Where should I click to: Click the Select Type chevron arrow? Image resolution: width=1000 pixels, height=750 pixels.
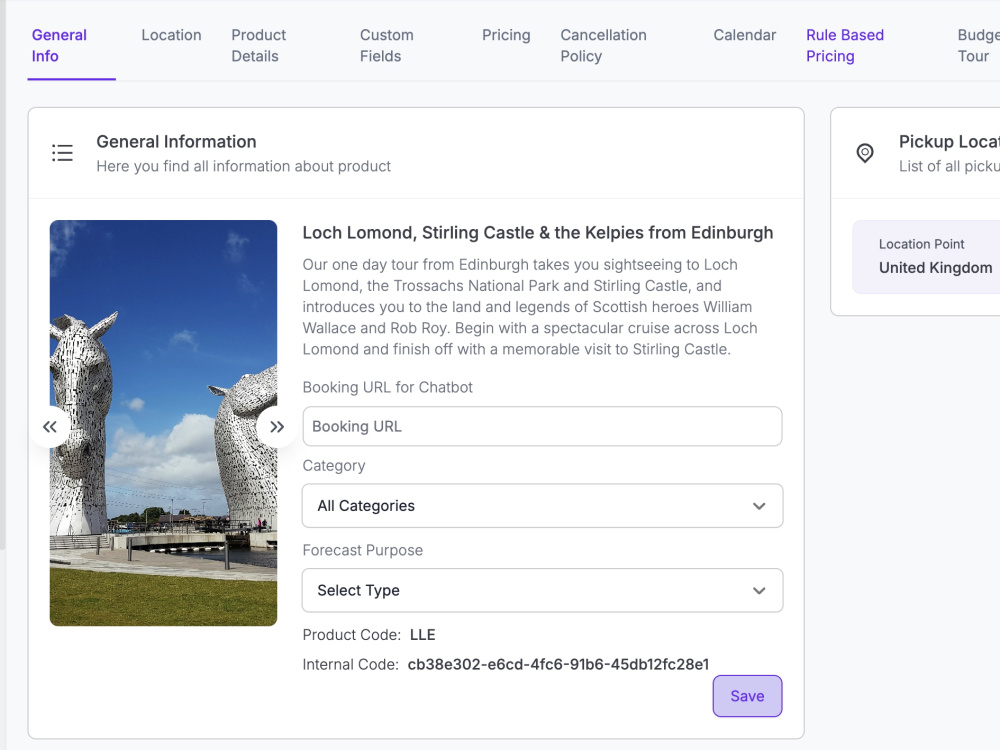coord(759,591)
